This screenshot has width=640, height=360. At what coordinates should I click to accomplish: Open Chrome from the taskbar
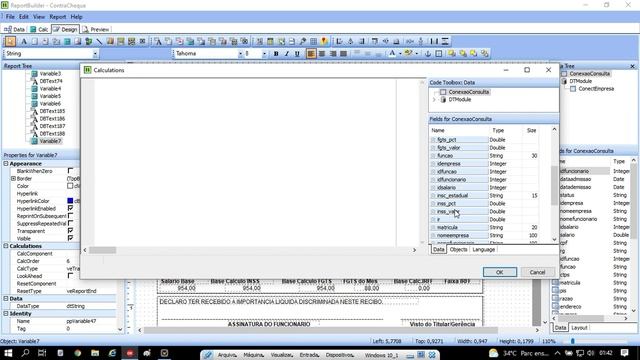point(78,353)
